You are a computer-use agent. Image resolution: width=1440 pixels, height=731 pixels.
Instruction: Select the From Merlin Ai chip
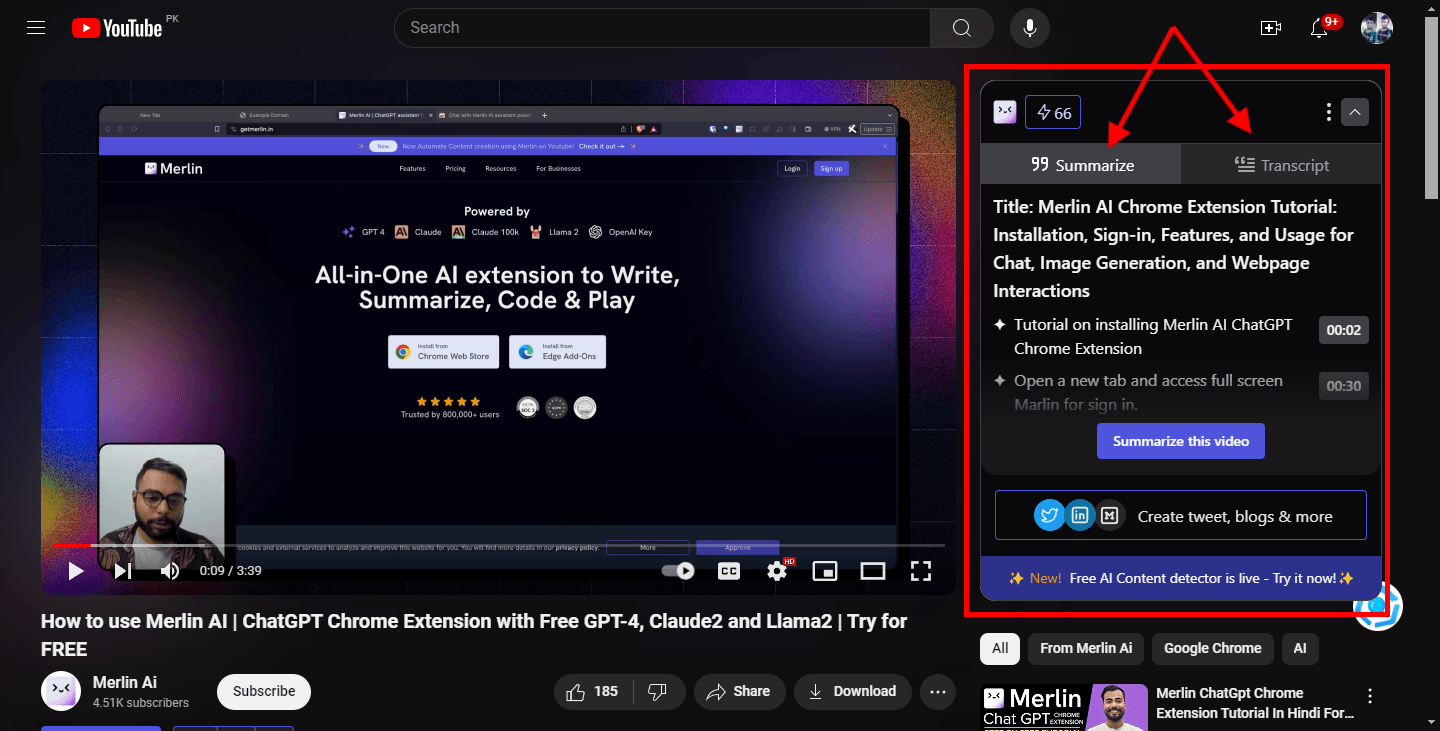coord(1086,648)
